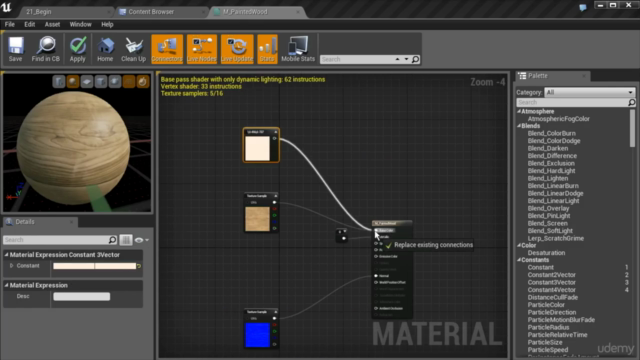Focus the Palette search field
Image resolution: width=640 pixels, height=360 pixels.
pos(572,102)
